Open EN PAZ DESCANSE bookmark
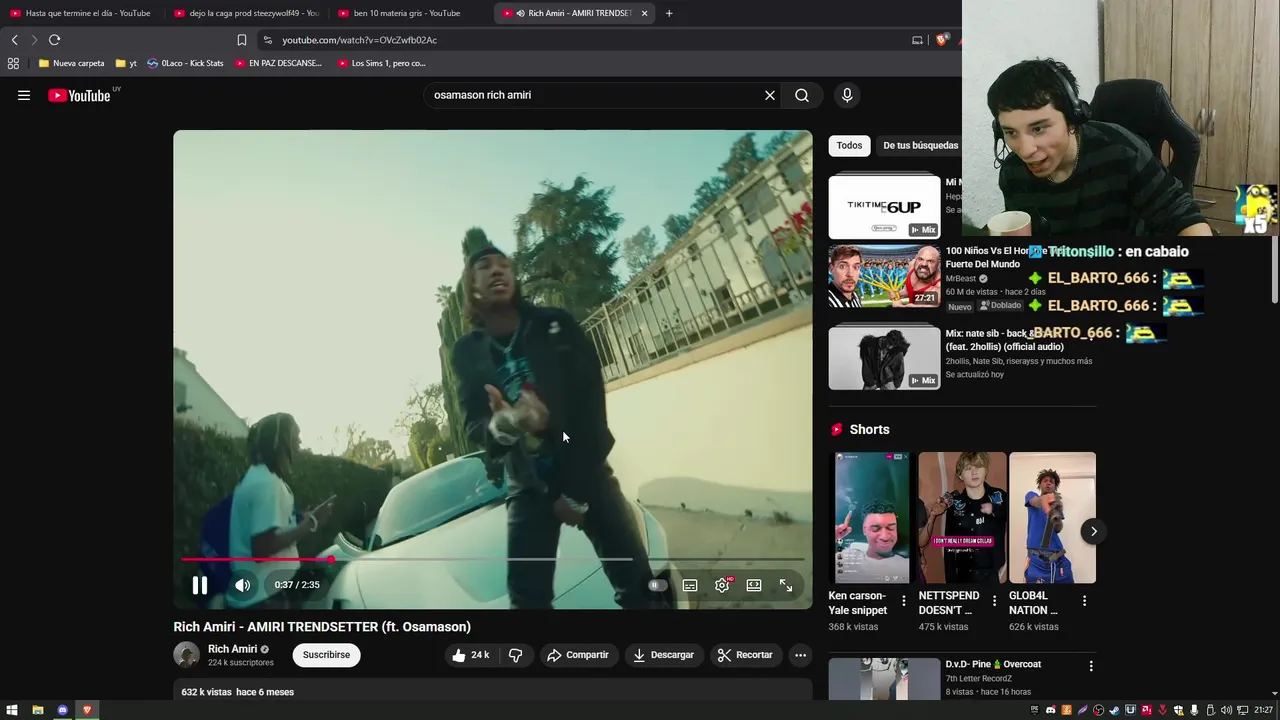1280x720 pixels. (279, 63)
